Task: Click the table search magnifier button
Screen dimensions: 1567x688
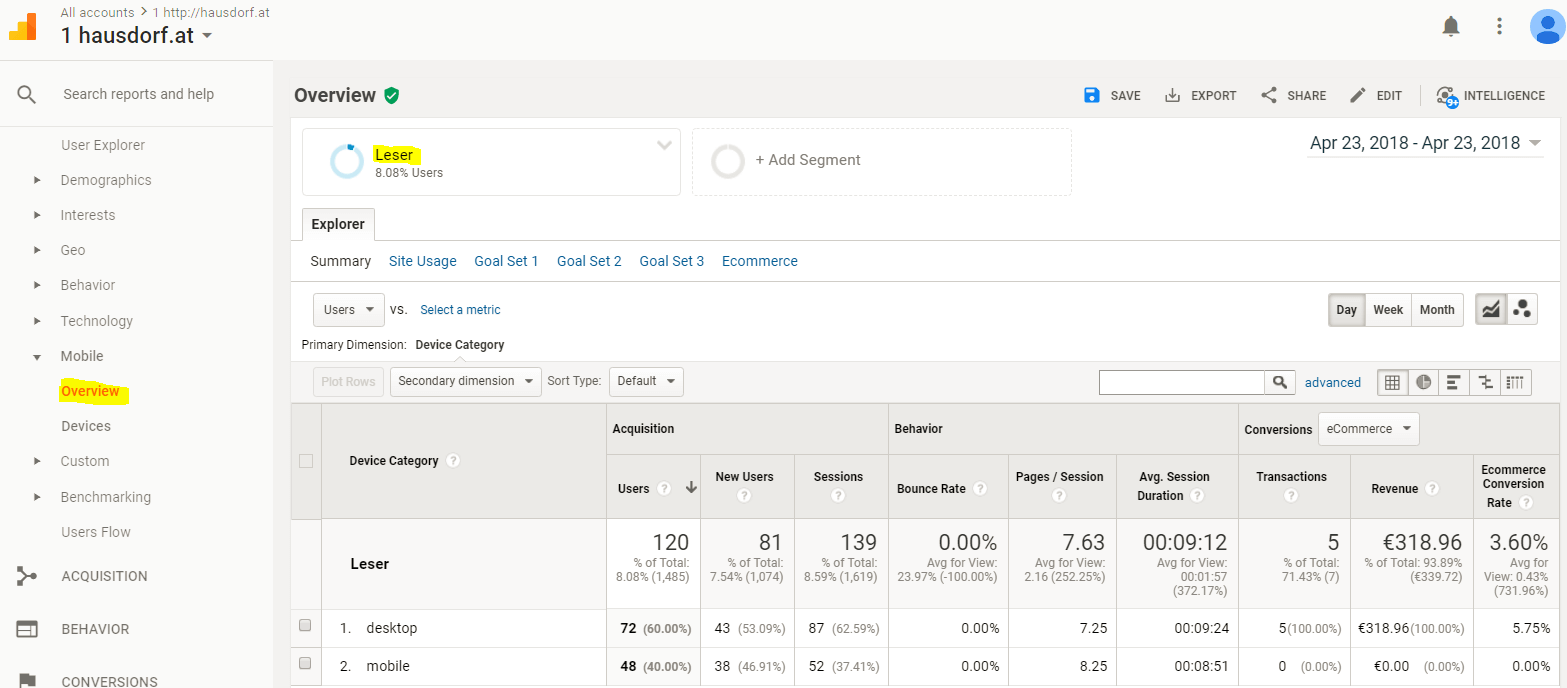Action: point(1279,382)
